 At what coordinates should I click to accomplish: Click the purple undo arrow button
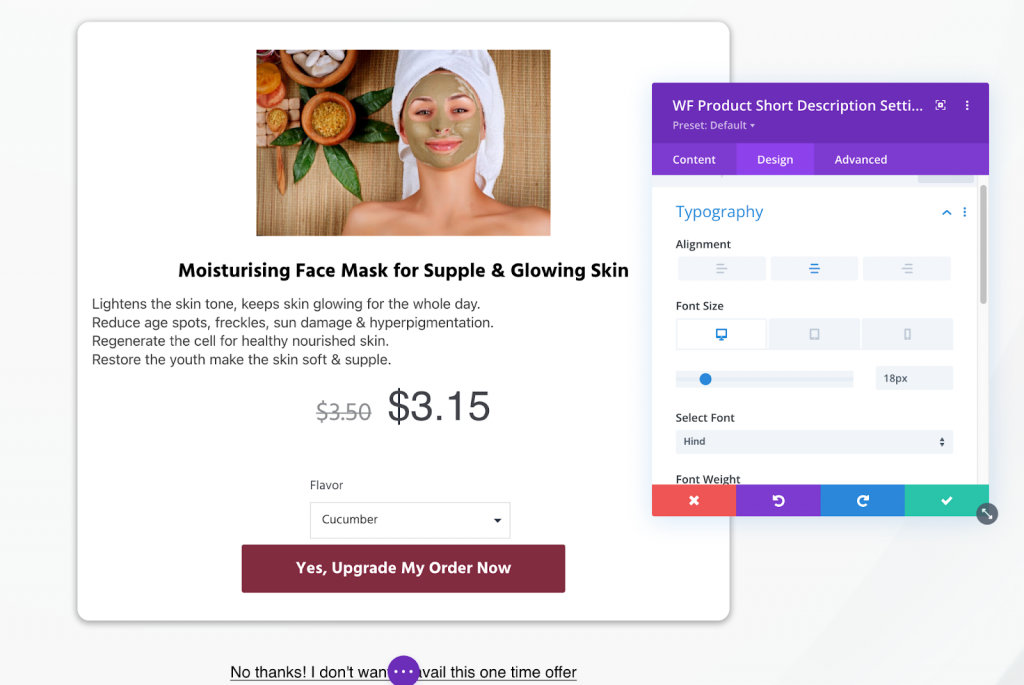pyautogui.click(x=778, y=500)
